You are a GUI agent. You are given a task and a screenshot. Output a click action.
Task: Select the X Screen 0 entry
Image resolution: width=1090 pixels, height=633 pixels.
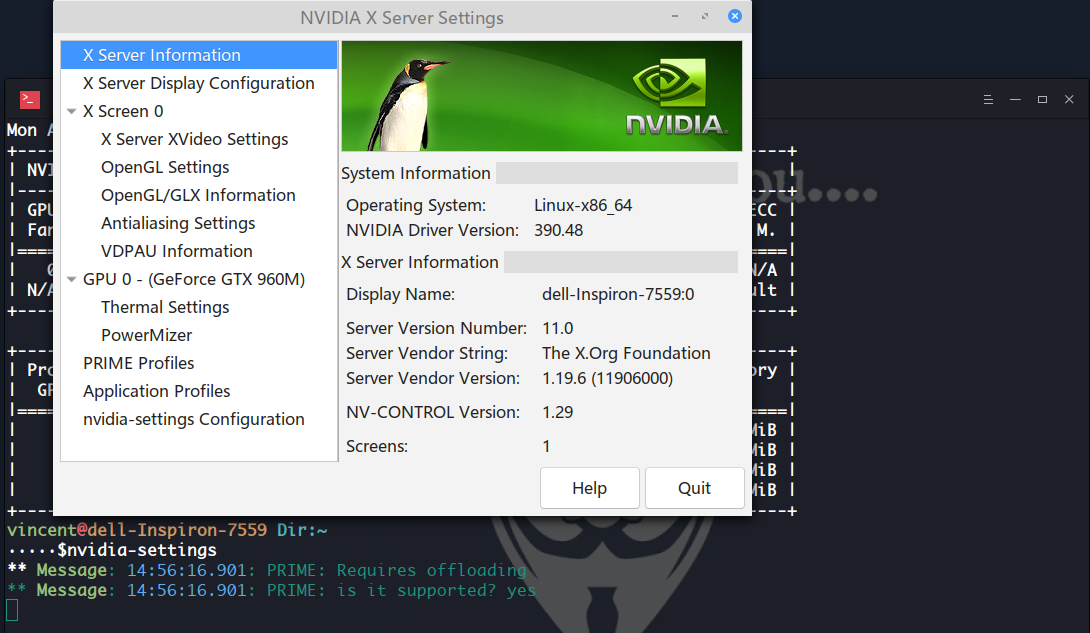(x=123, y=111)
